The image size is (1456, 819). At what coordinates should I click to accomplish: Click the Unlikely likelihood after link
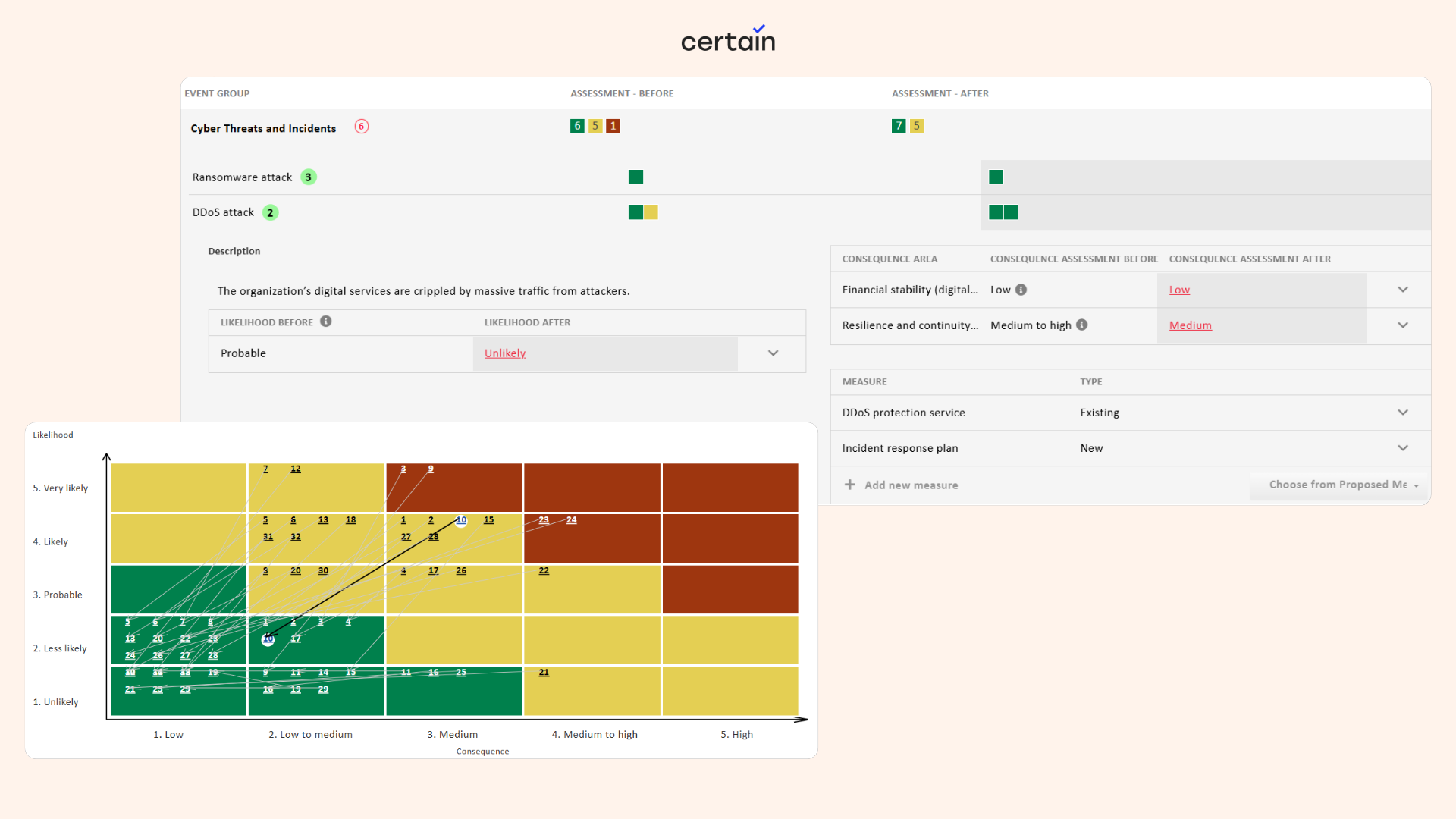[x=504, y=353]
